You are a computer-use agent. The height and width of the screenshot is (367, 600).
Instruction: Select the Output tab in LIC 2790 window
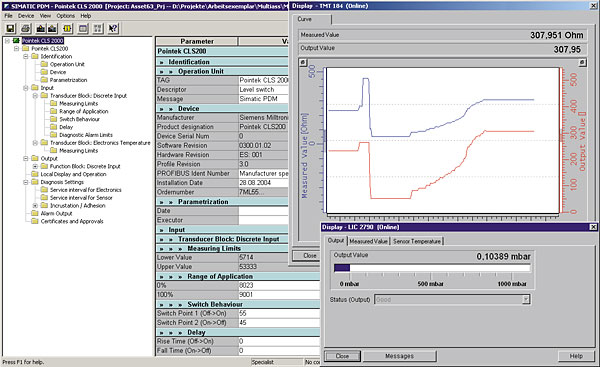tap(336, 241)
